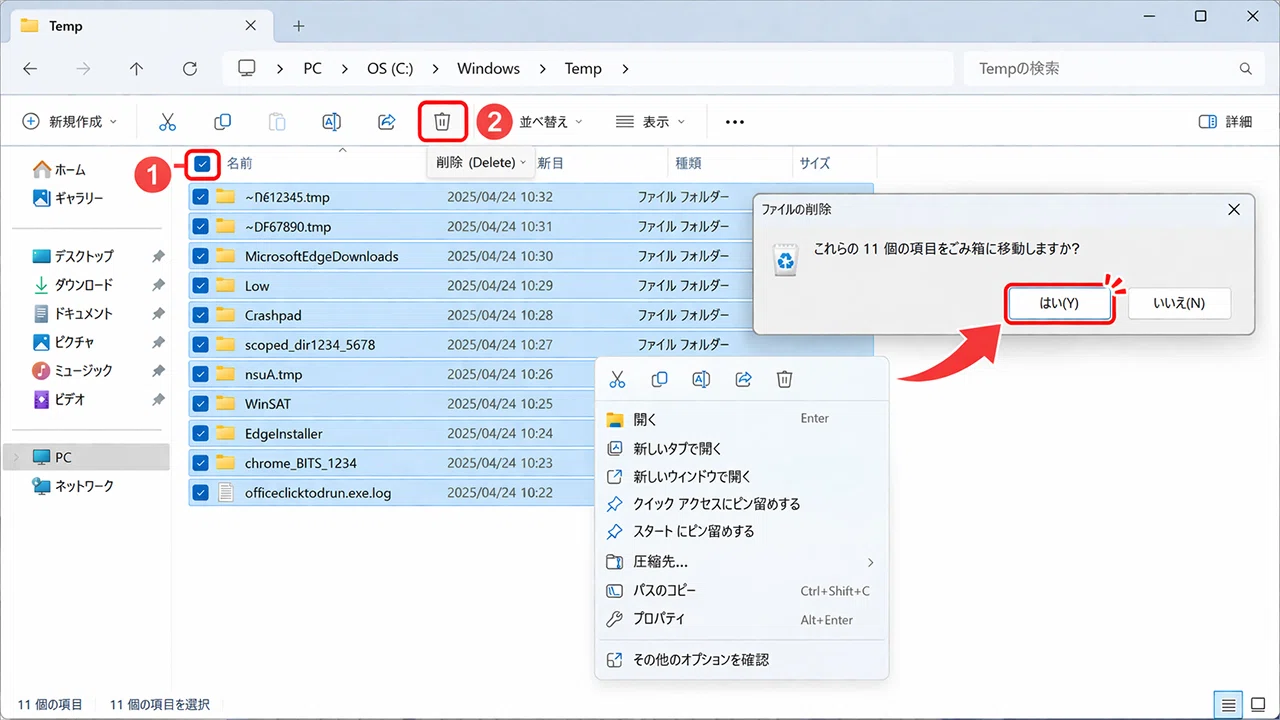The image size is (1280, 720).
Task: Click the Rename icon in the command bar
Action: [331, 122]
